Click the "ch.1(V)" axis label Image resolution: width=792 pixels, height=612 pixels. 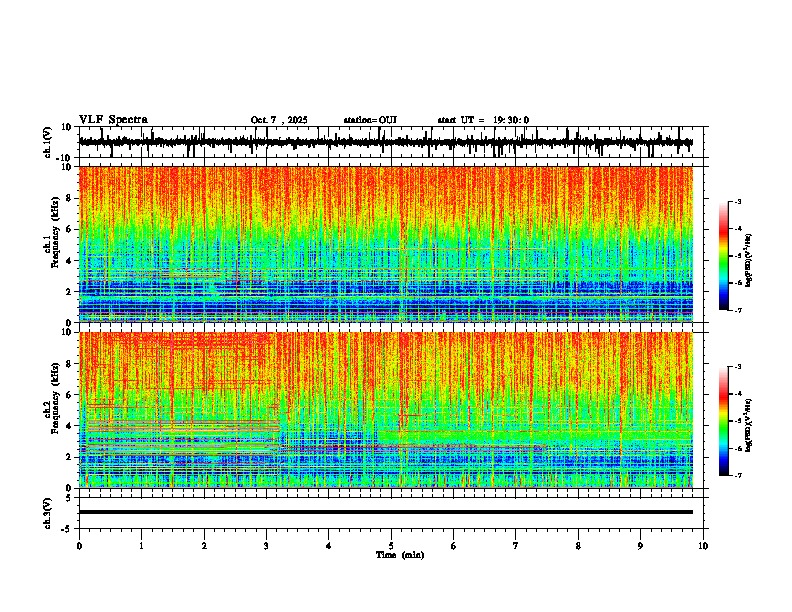click(x=48, y=142)
